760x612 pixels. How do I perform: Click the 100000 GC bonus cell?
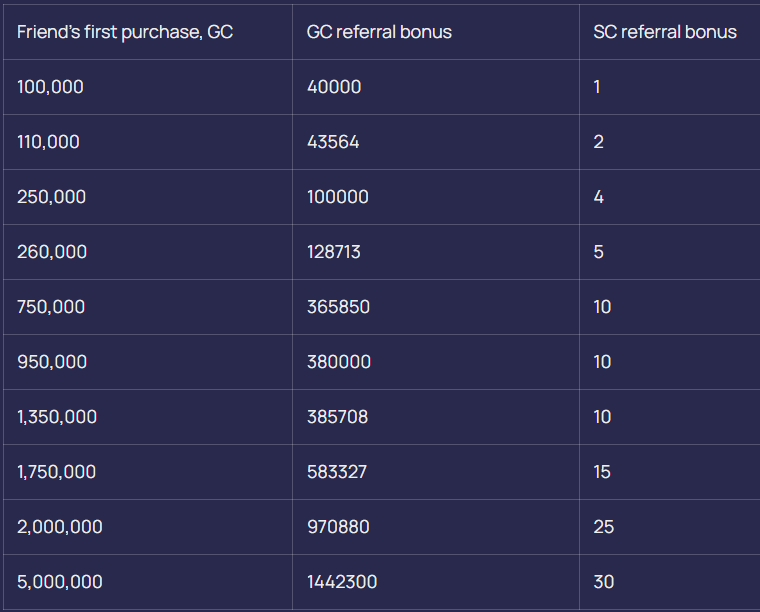338,197
